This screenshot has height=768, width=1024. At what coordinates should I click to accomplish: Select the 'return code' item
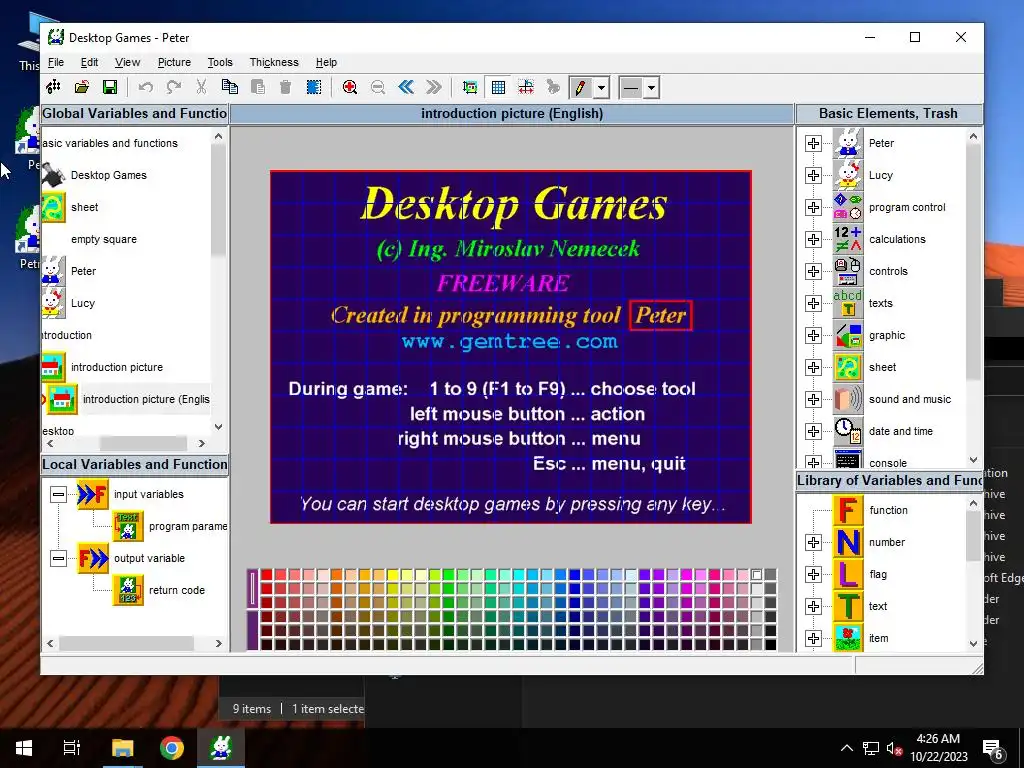[x=176, y=590]
